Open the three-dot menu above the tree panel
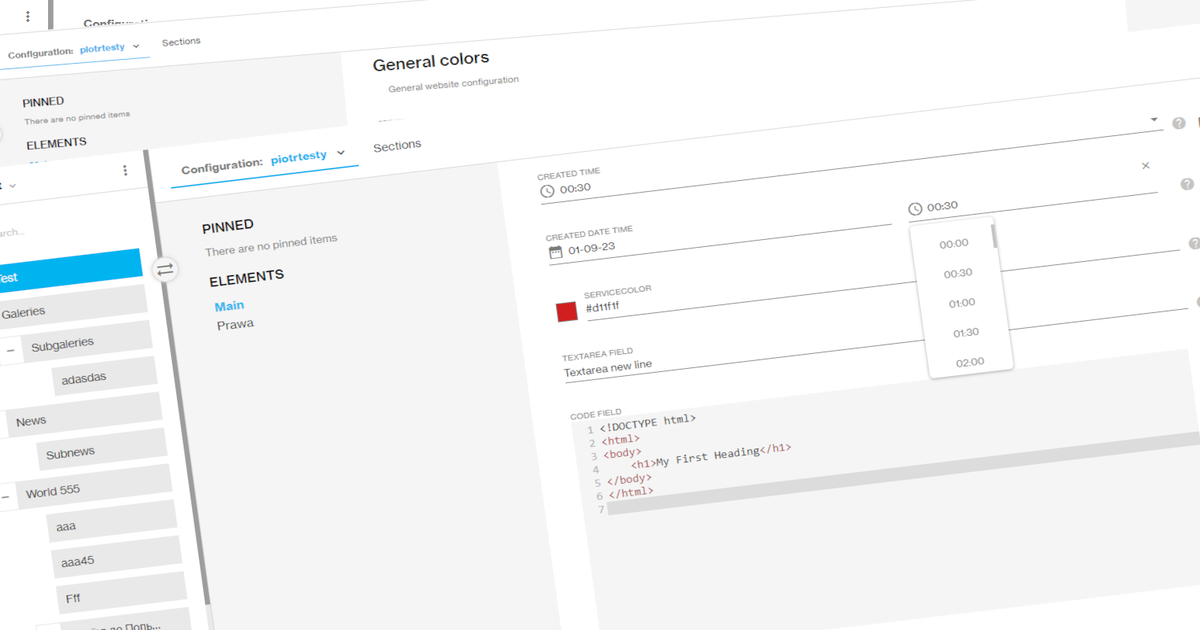Screen dimensions: 1200x630 pos(125,171)
